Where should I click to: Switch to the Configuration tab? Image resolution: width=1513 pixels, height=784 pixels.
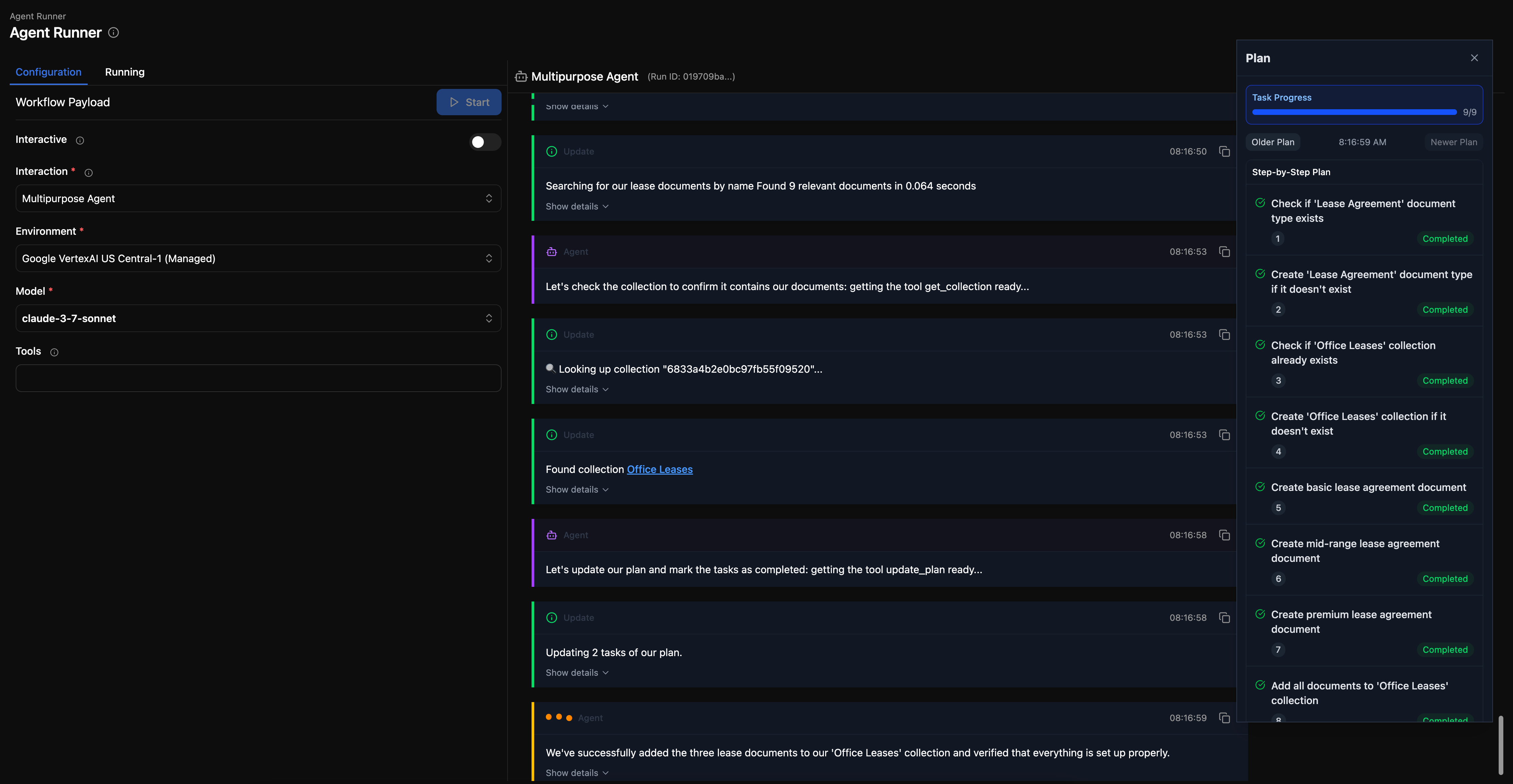point(48,72)
